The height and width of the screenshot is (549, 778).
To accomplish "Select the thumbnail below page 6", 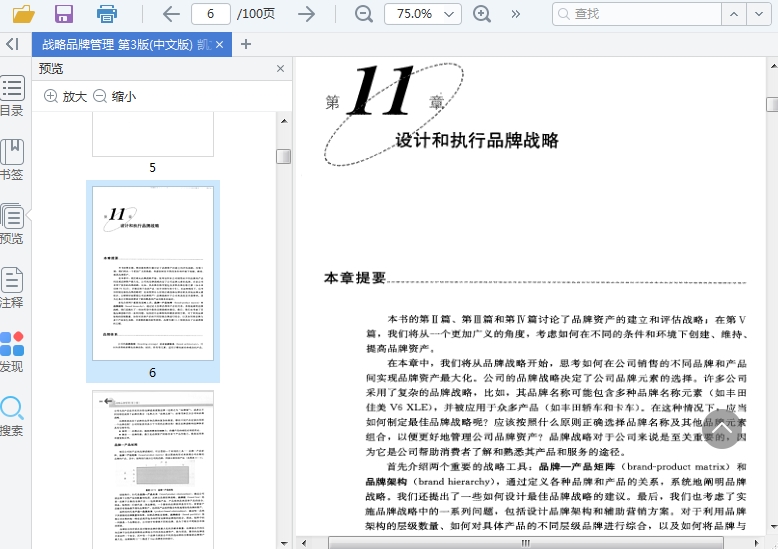I will (x=153, y=470).
